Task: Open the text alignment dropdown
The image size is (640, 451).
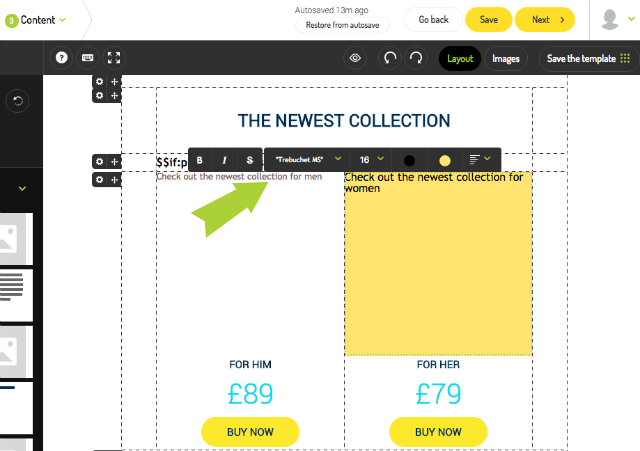Action: click(480, 160)
